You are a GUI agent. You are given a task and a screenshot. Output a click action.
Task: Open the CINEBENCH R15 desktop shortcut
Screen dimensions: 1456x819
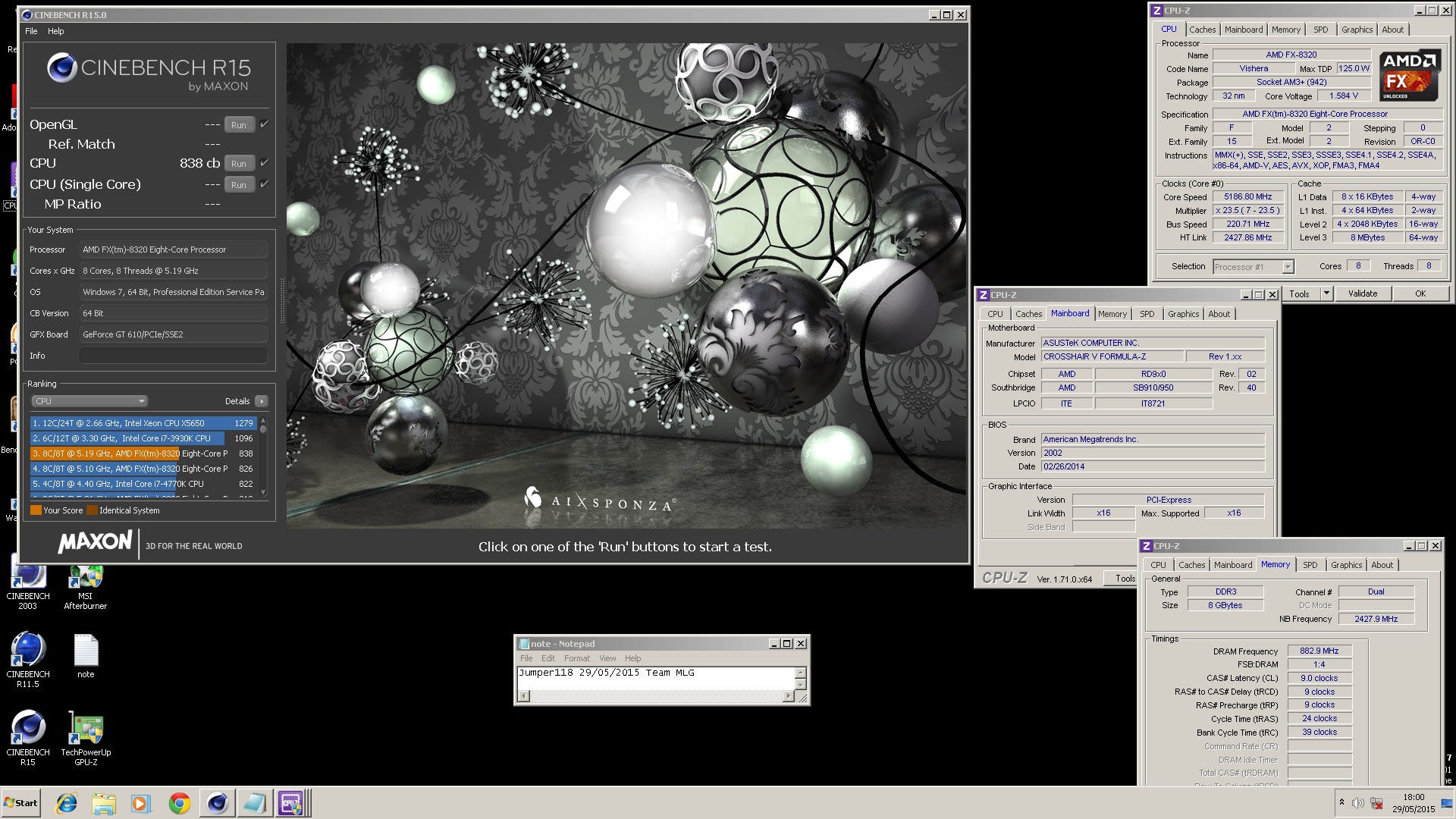pyautogui.click(x=28, y=738)
